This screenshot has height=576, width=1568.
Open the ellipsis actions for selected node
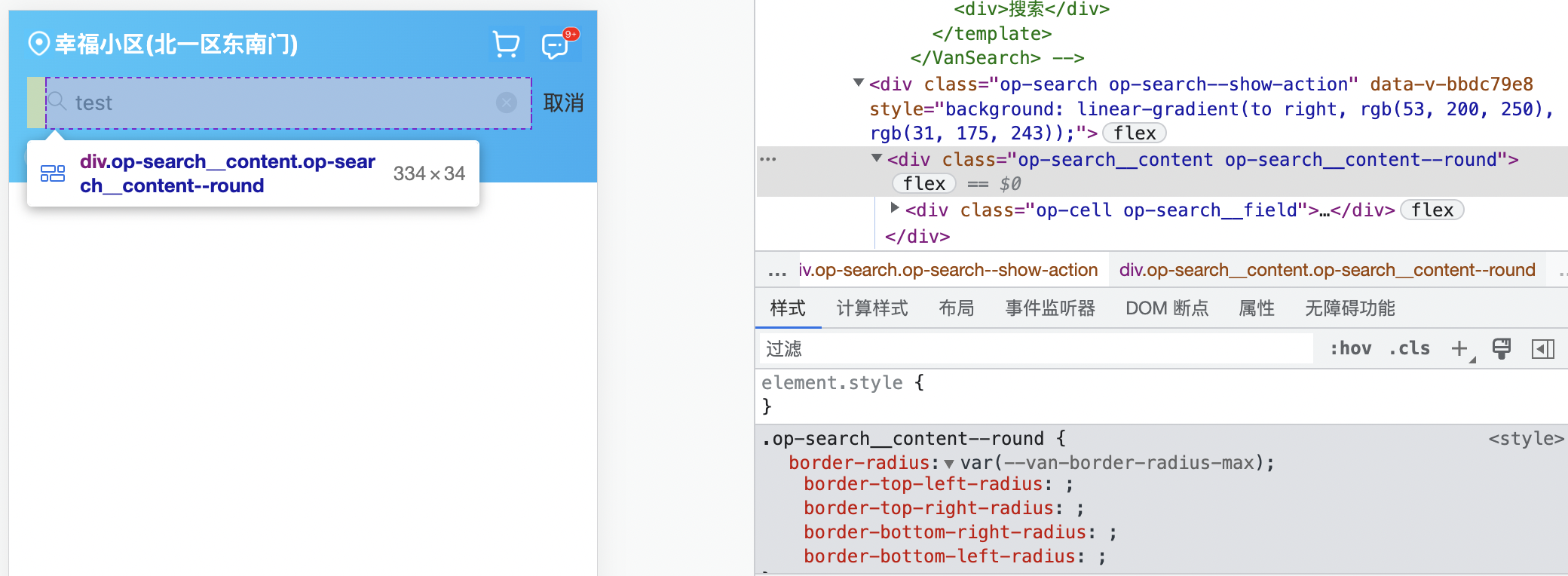point(768,159)
